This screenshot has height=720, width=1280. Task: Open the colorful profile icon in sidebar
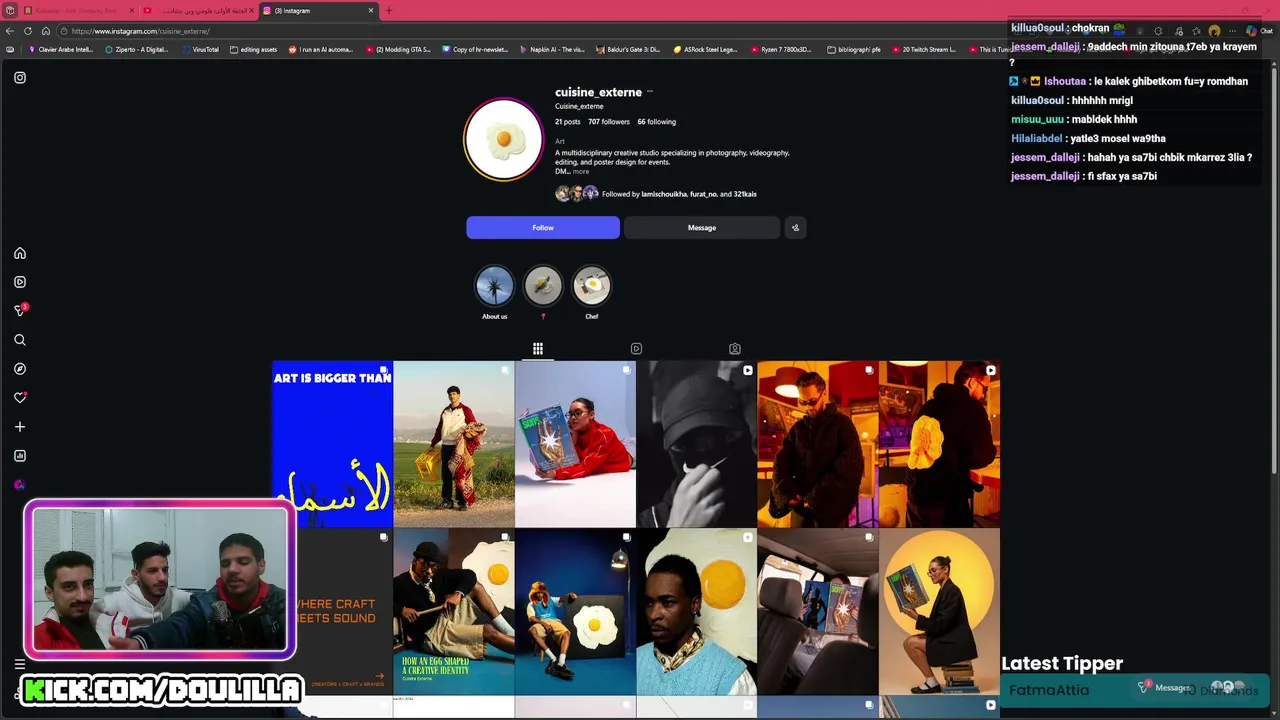click(20, 485)
